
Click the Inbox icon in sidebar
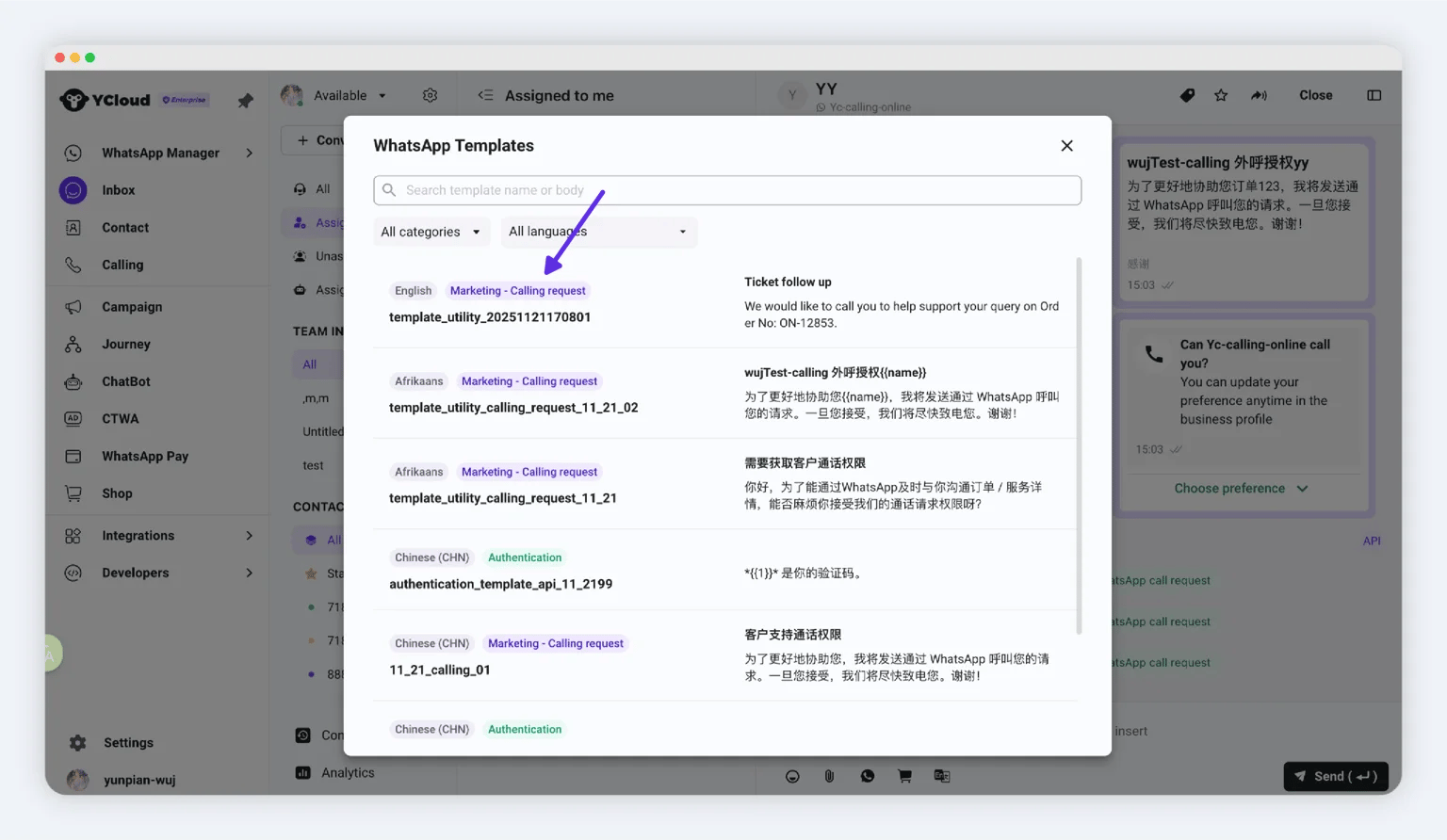73,190
